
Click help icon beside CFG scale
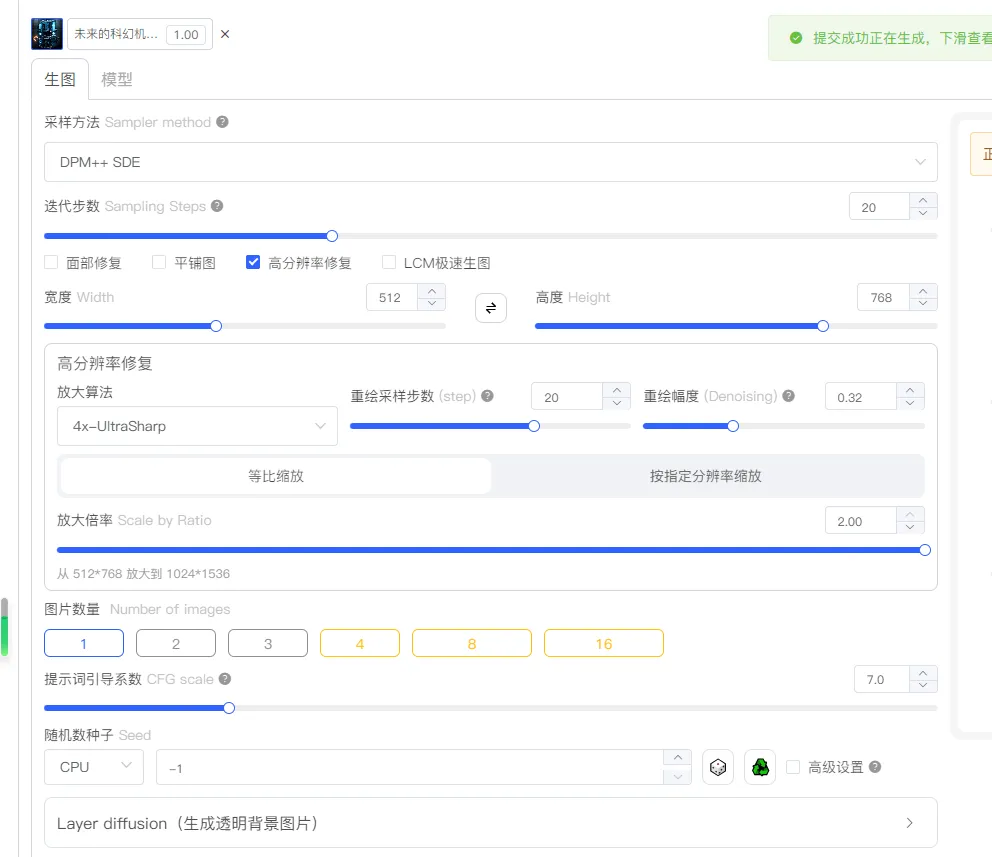225,679
